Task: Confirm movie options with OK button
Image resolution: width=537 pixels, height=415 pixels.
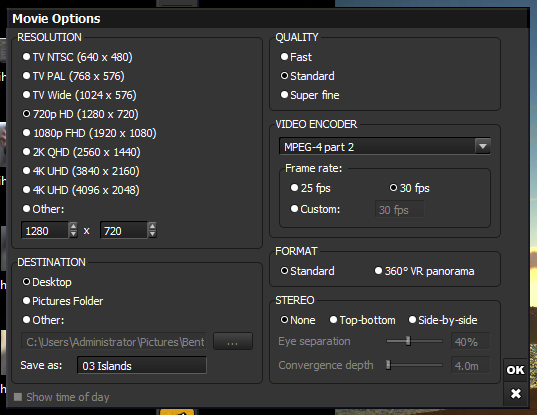Action: [x=515, y=370]
